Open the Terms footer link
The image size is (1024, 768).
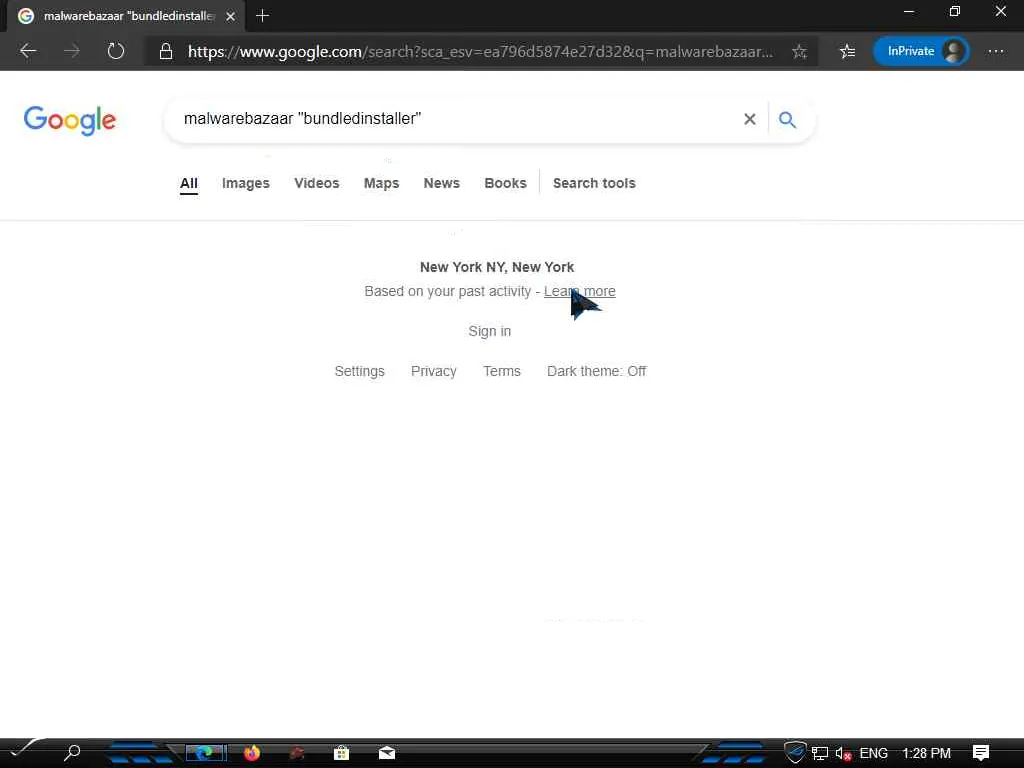click(502, 371)
